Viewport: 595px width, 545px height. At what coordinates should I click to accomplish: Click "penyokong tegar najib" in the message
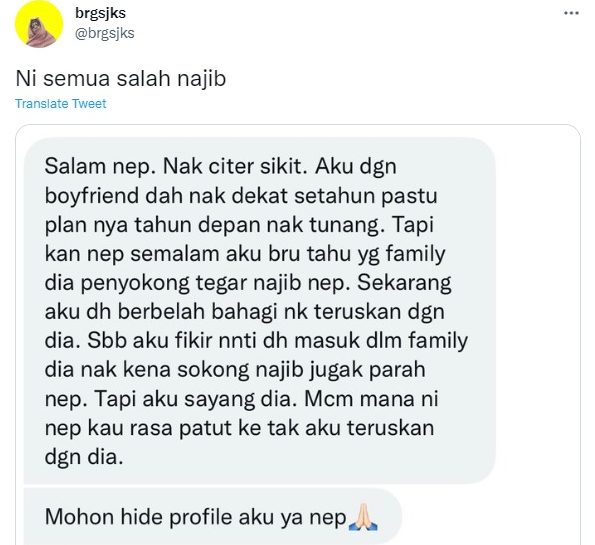coord(191,283)
